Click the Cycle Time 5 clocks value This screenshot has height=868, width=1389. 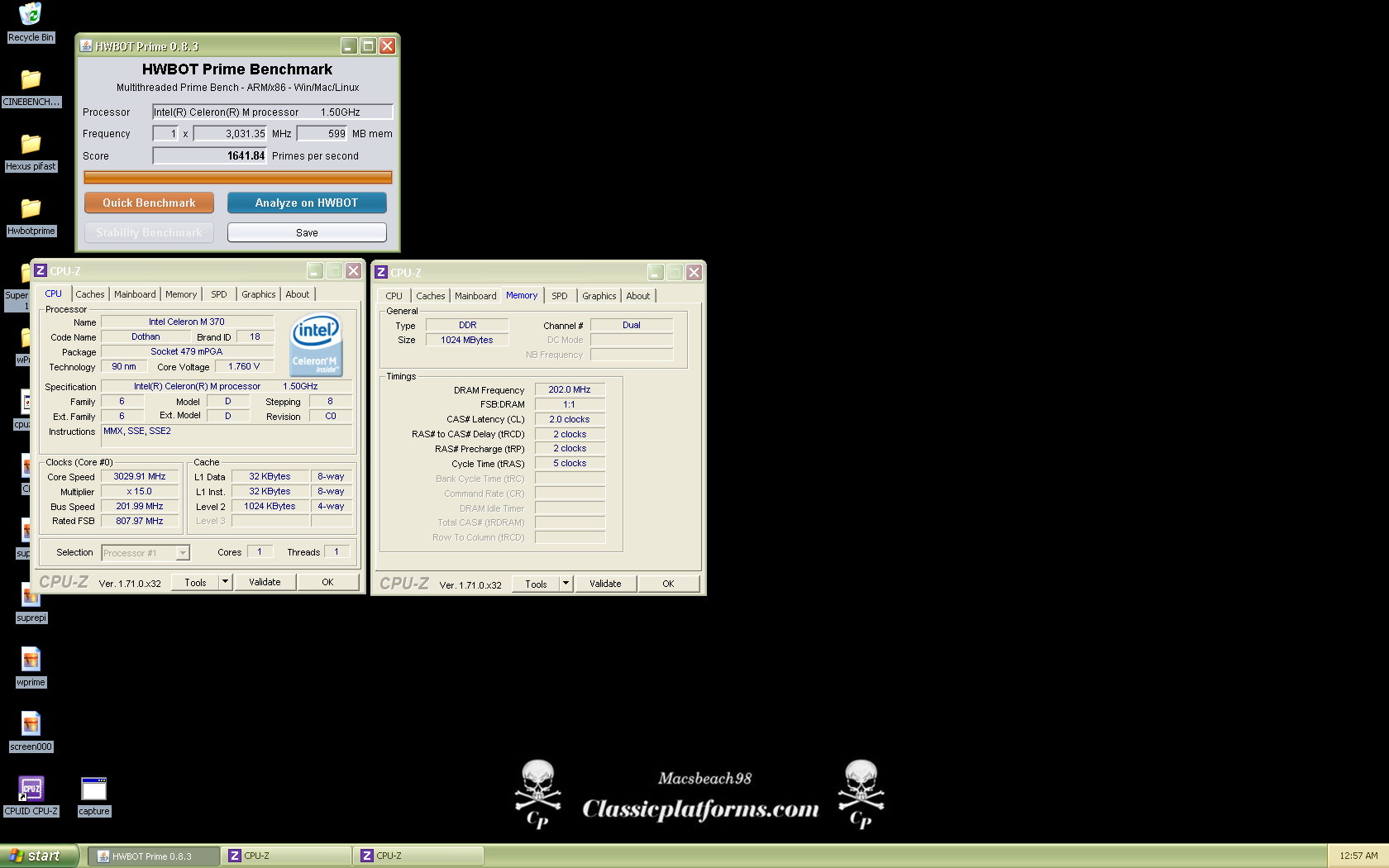(x=570, y=463)
